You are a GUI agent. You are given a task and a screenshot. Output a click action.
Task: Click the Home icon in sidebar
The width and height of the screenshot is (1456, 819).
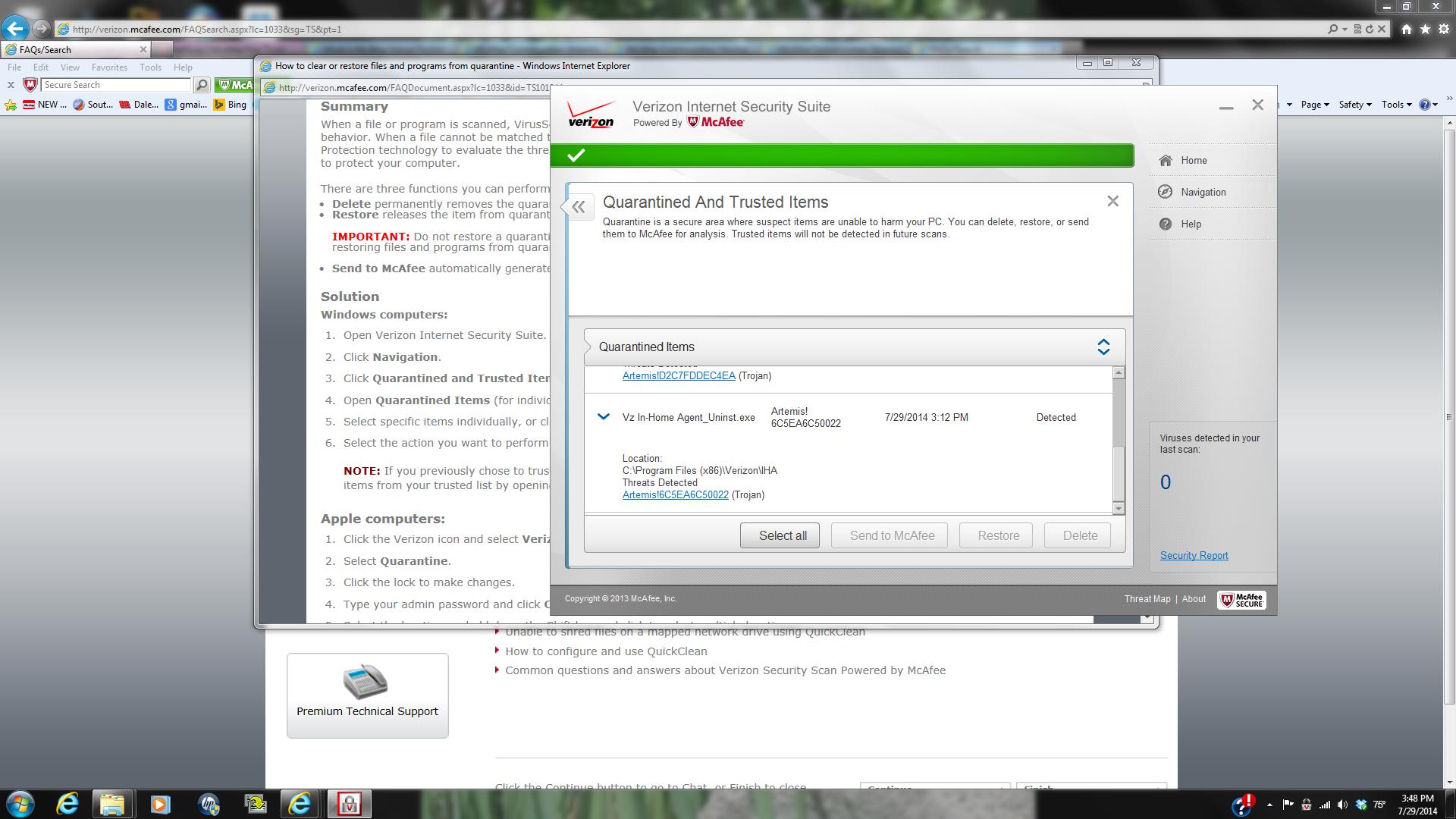(1166, 160)
